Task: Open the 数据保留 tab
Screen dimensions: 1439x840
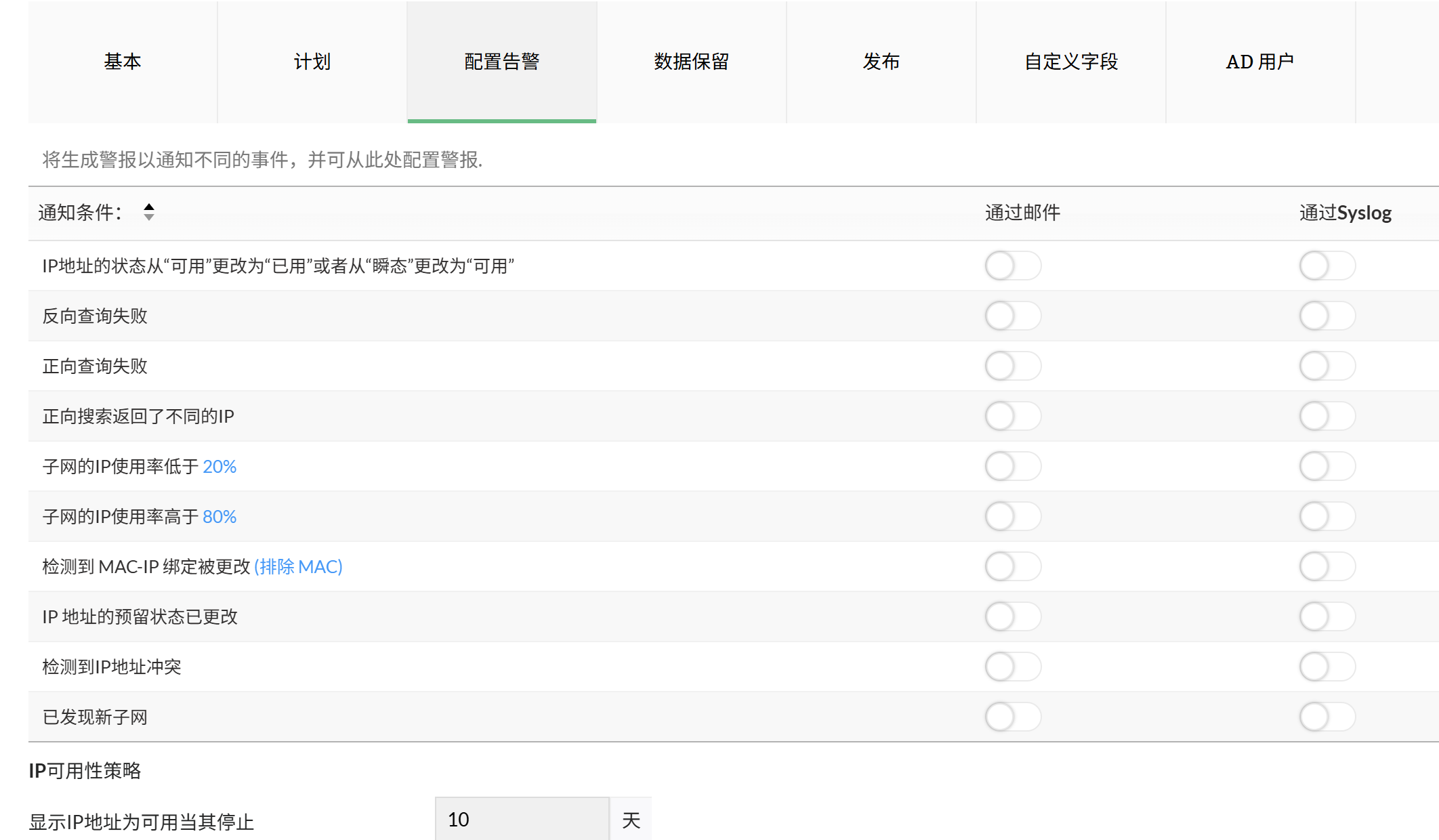Action: tap(691, 62)
